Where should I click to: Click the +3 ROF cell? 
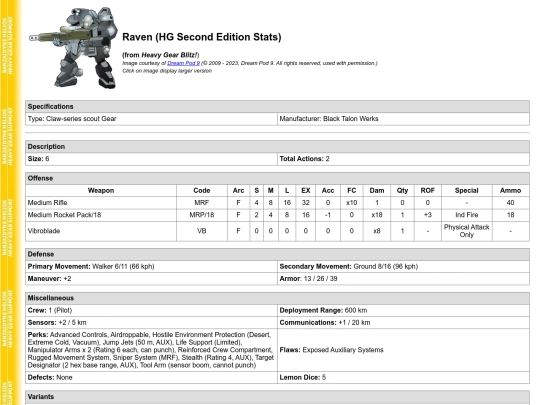[428, 215]
